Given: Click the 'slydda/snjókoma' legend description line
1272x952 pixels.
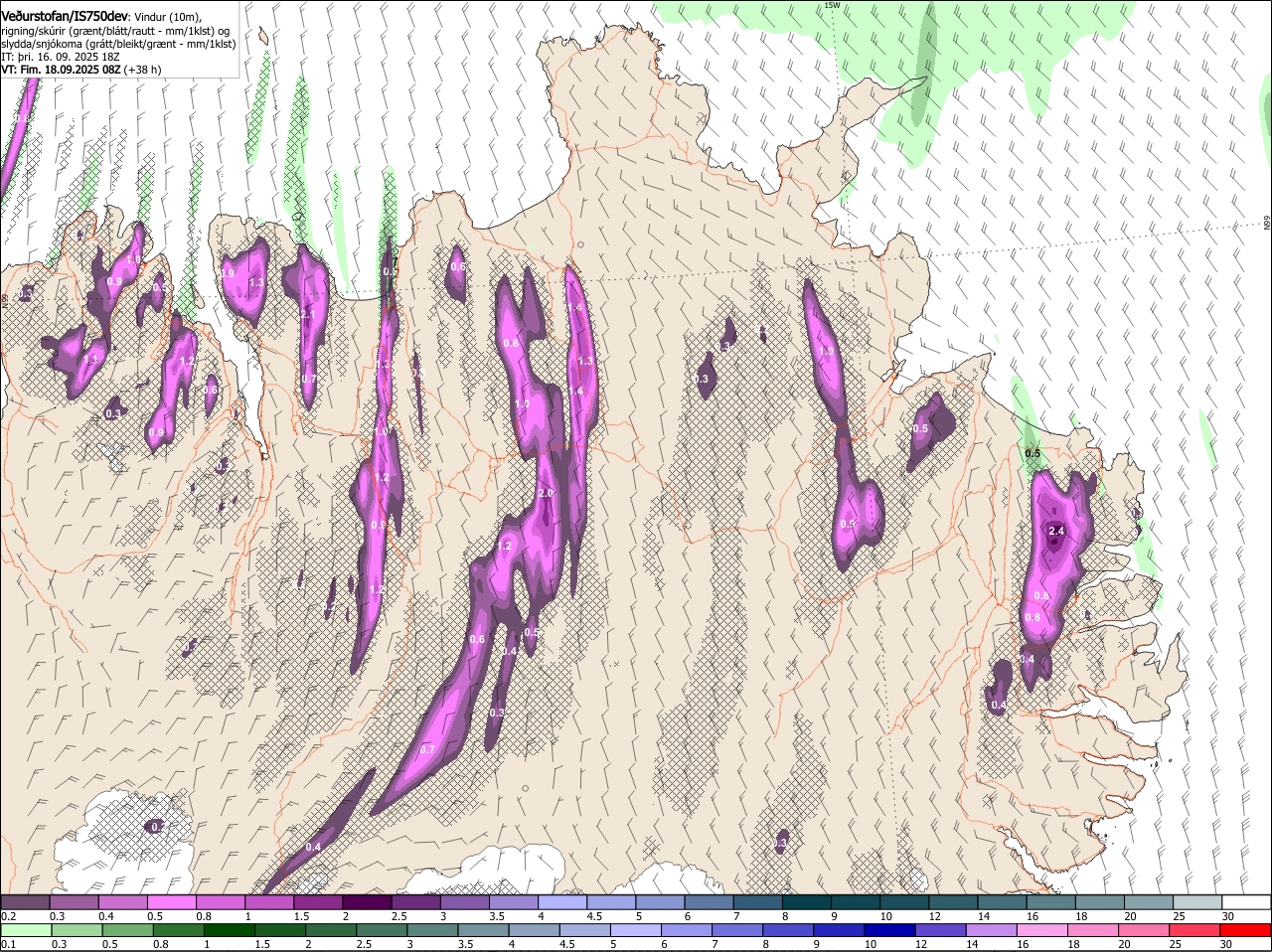Looking at the screenshot, I should pos(118,44).
